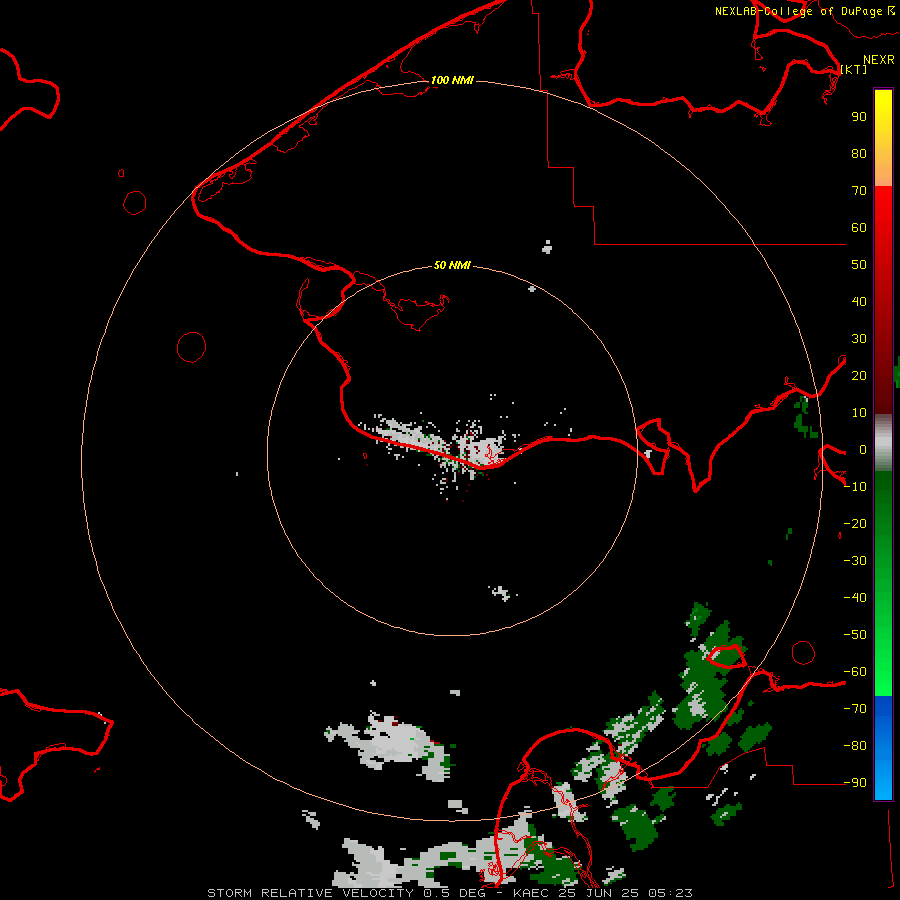
Task: Click the -30 value on velocity scale
Action: point(855,561)
